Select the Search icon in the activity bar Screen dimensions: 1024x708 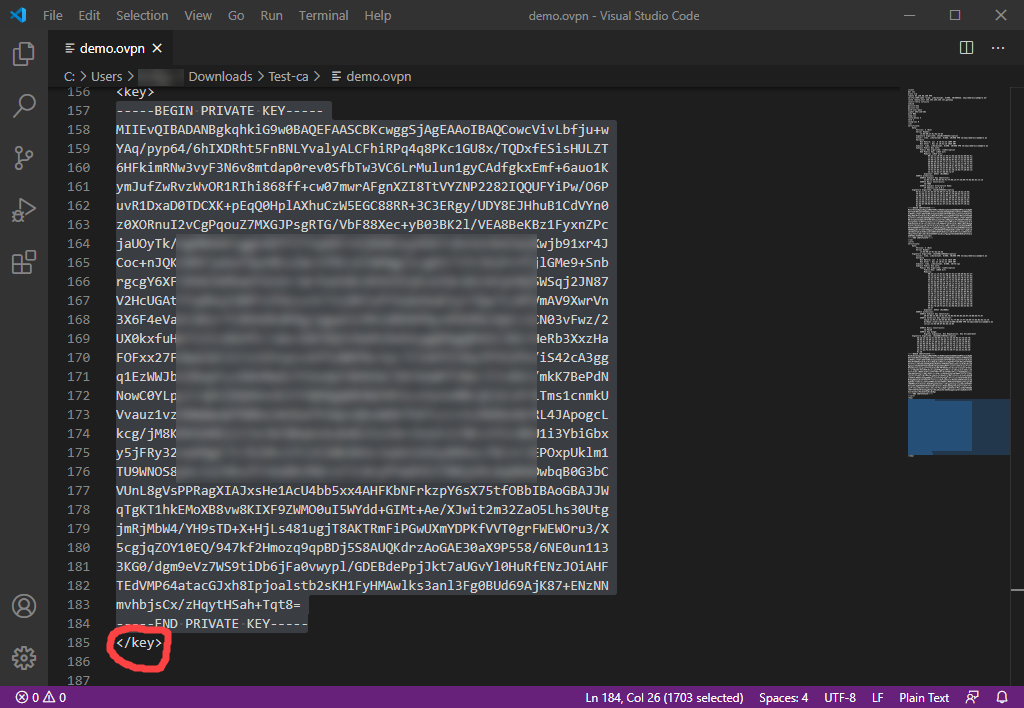tap(24, 106)
